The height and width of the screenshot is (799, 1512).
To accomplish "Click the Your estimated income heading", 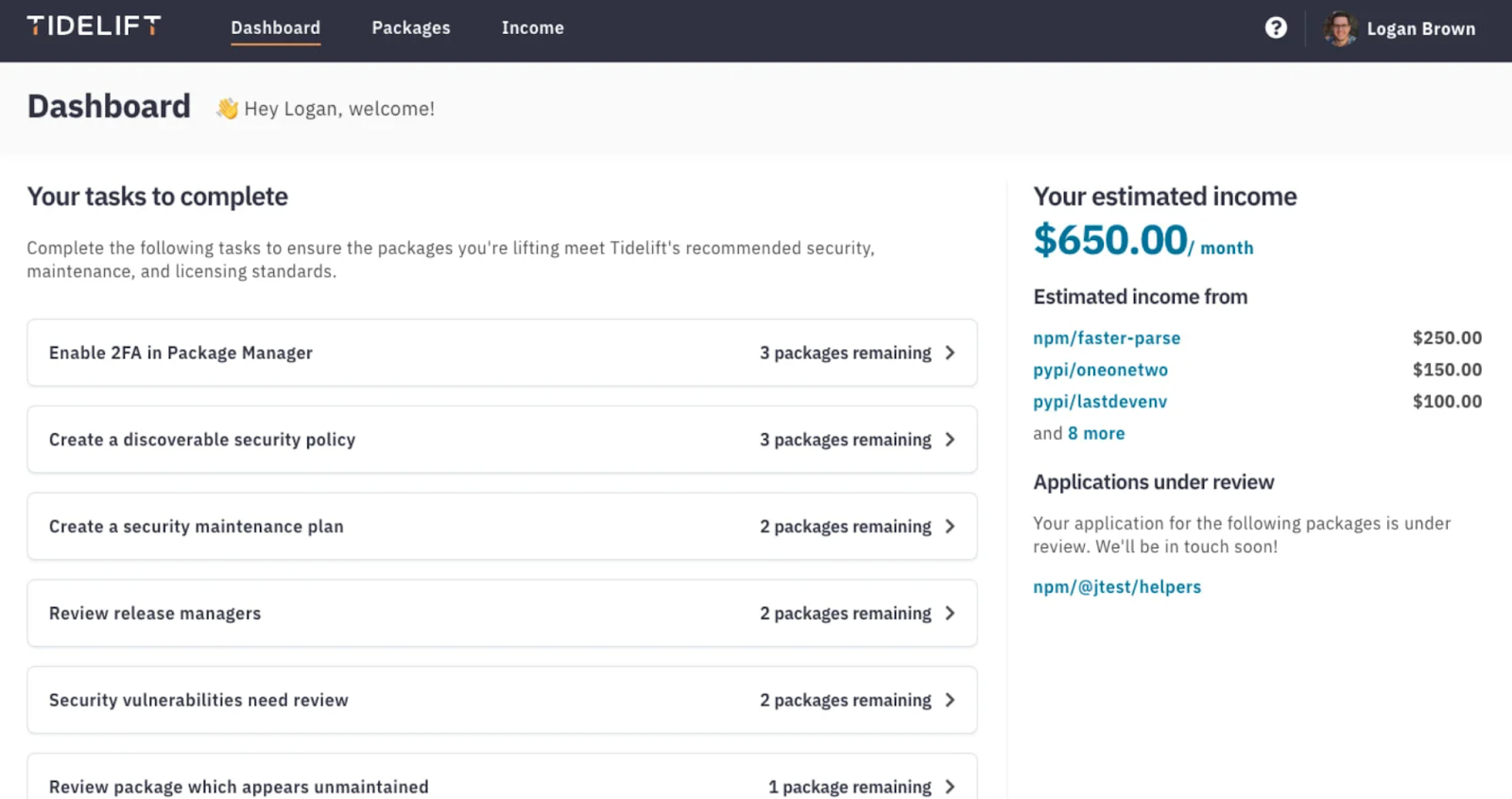I will click(1165, 197).
